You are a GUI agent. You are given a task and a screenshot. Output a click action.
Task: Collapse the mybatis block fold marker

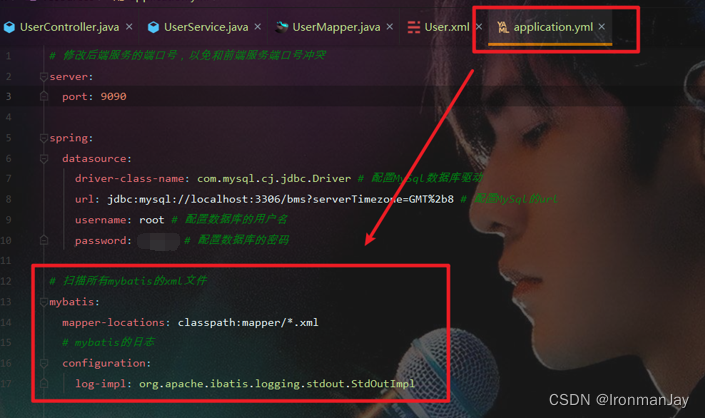pyautogui.click(x=44, y=302)
